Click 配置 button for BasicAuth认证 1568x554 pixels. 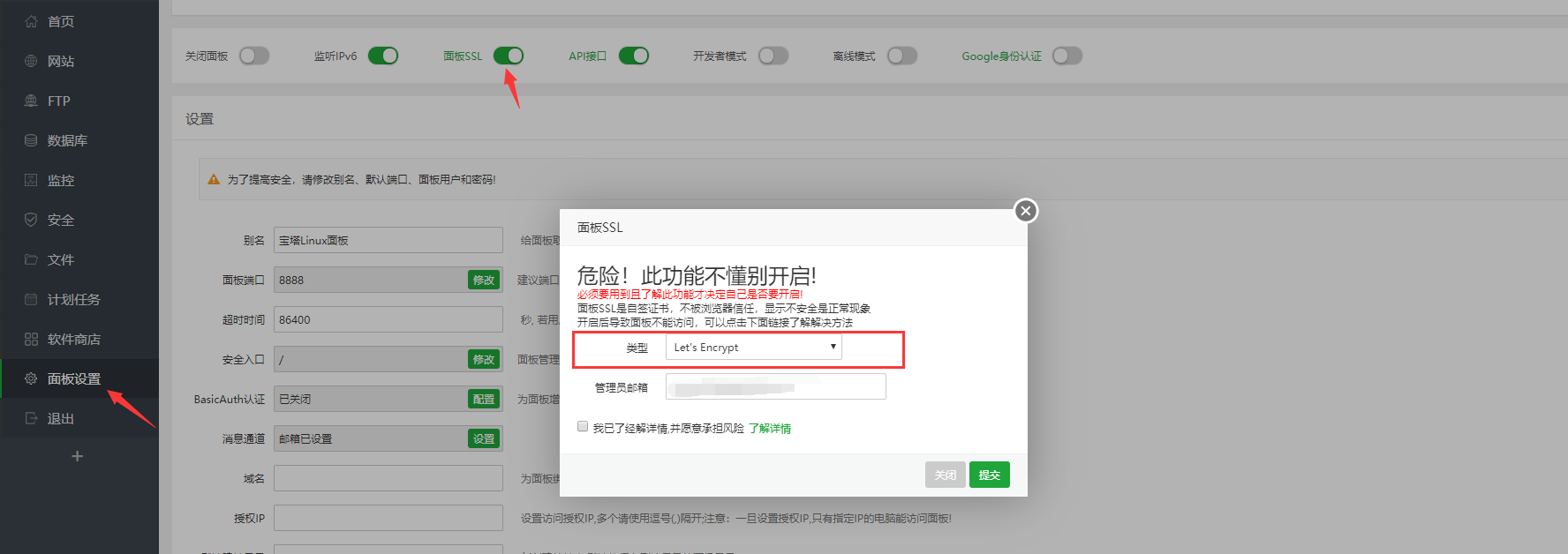[x=484, y=399]
